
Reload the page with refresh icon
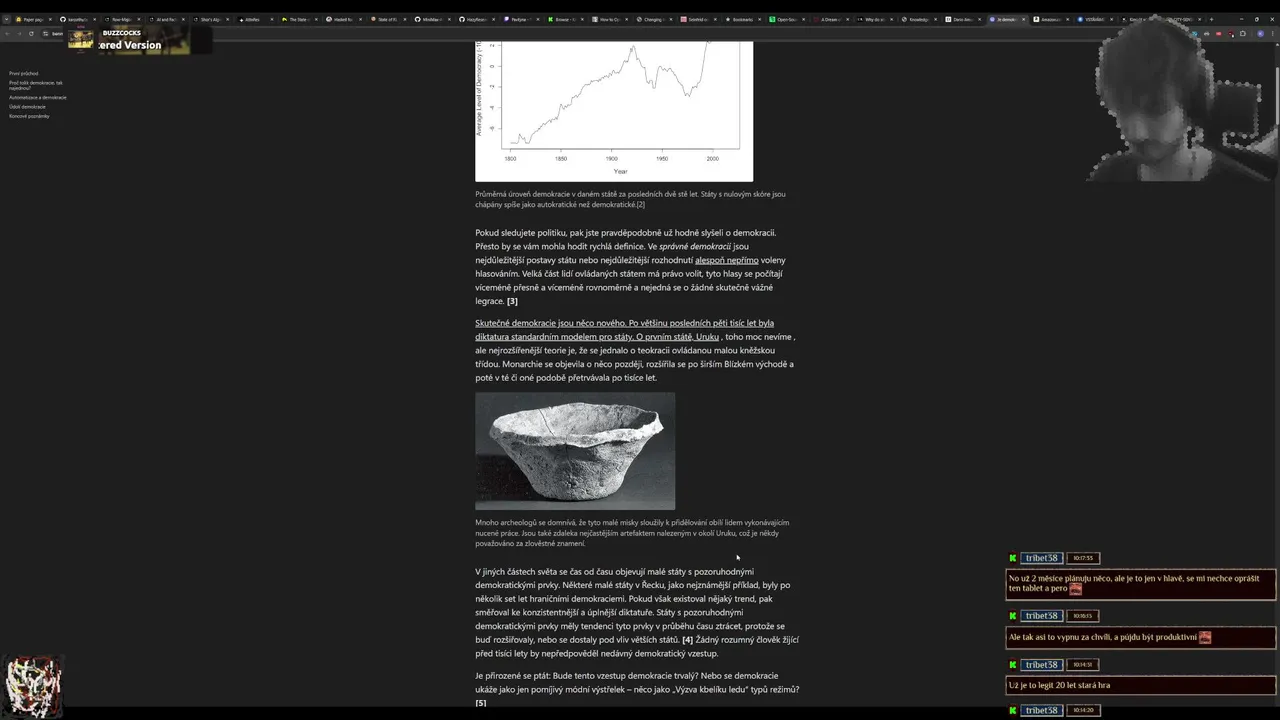click(31, 33)
